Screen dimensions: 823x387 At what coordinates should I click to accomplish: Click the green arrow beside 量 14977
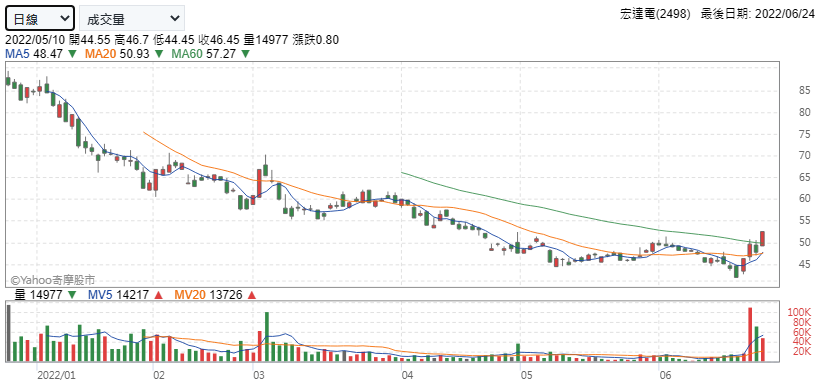[x=71, y=295]
